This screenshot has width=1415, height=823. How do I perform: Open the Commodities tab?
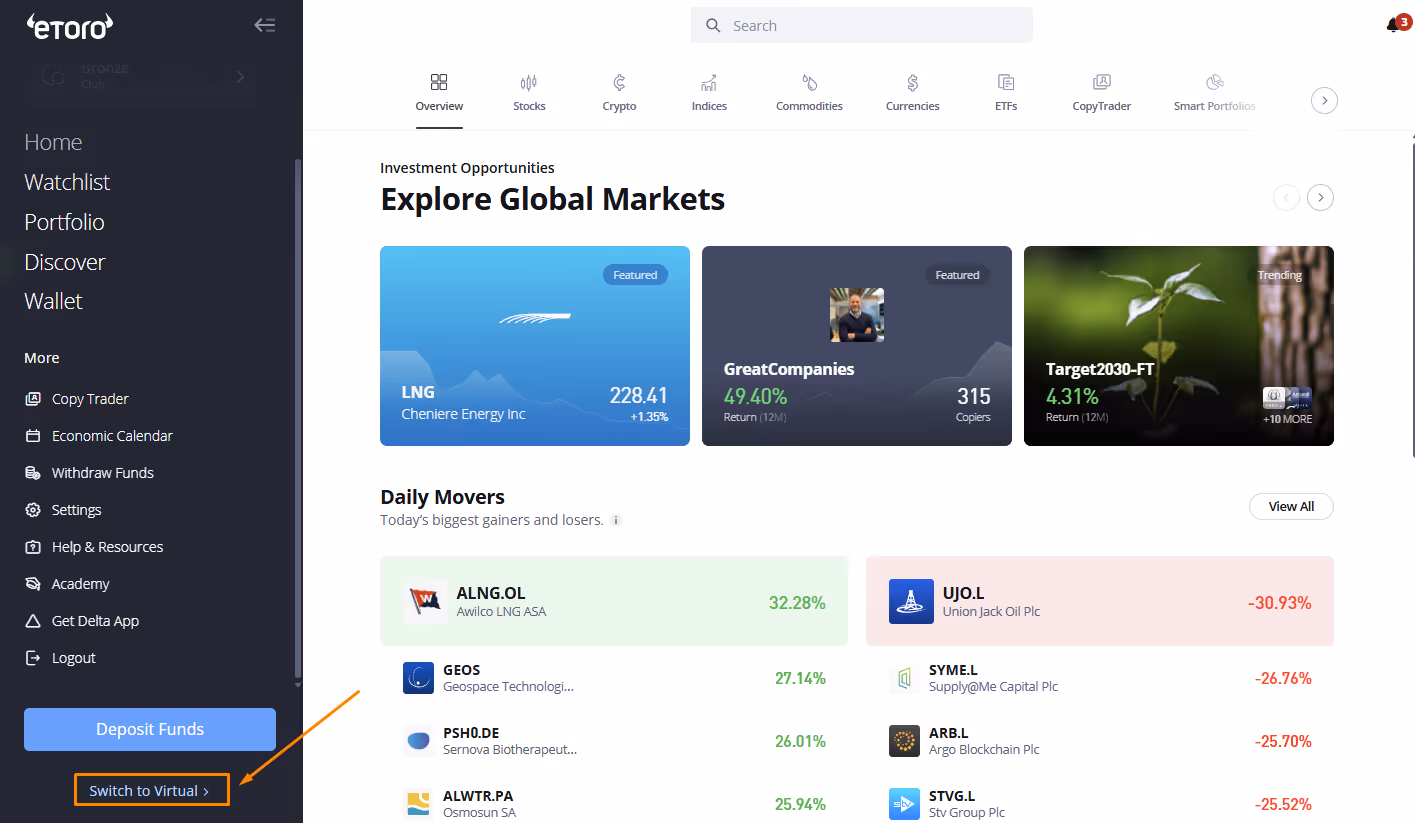[809, 93]
